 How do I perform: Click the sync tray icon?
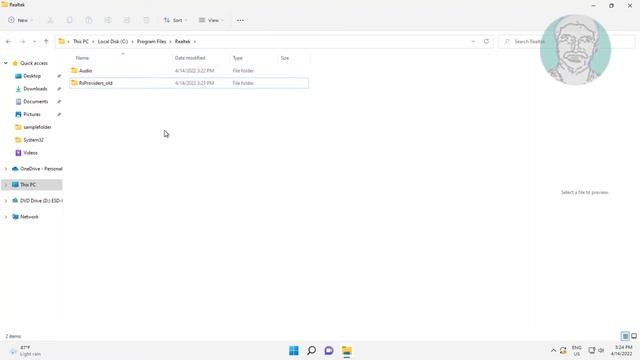[x=563, y=351]
